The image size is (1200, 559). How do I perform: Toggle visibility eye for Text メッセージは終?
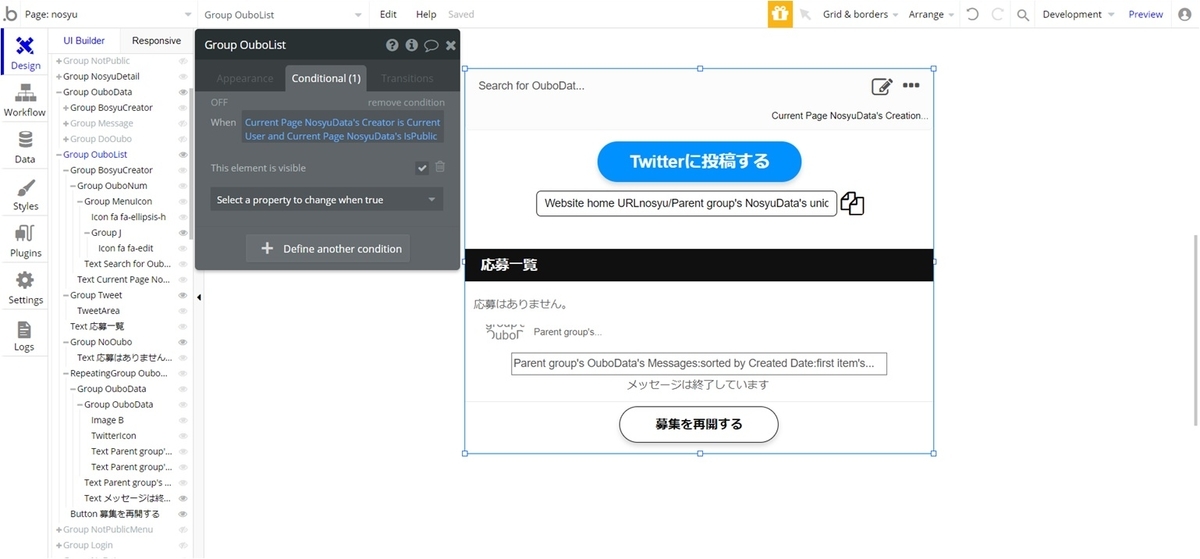tap(183, 498)
